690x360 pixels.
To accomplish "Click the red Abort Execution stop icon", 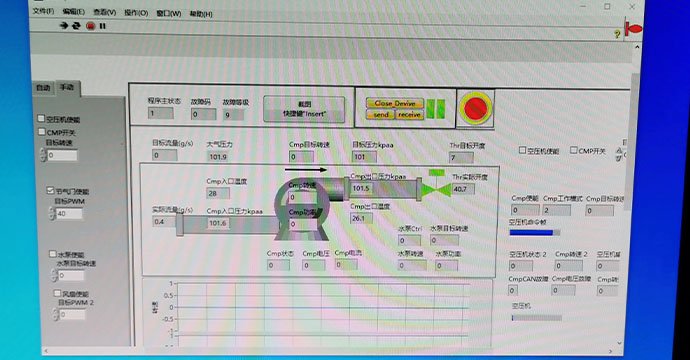I will tap(91, 26).
